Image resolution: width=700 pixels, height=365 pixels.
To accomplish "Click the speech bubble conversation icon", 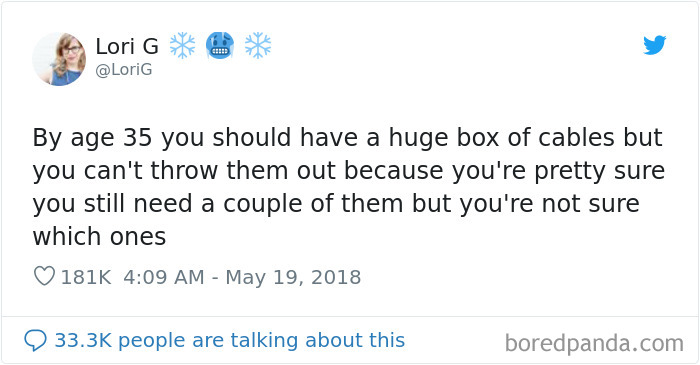I will [x=35, y=340].
